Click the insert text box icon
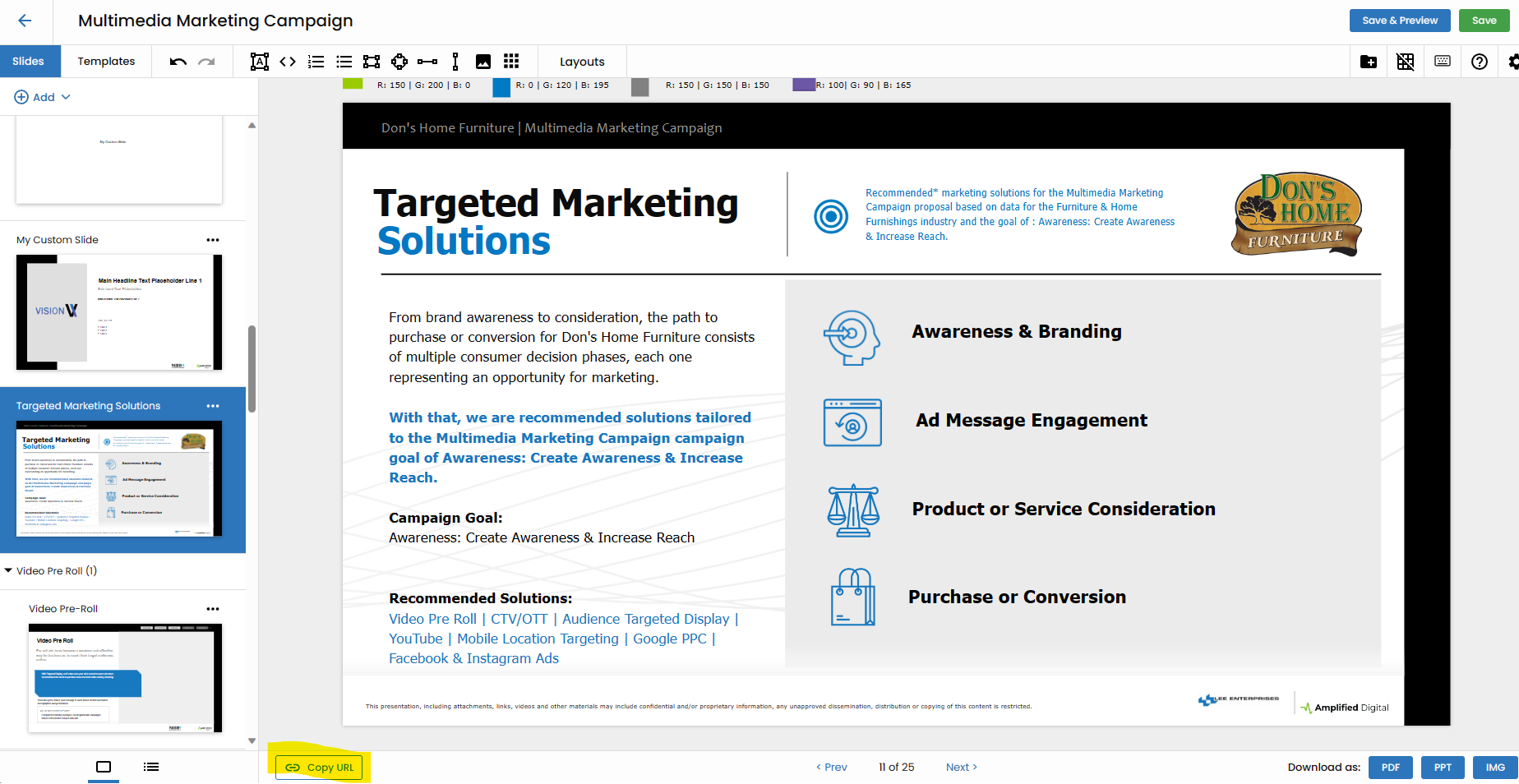The width and height of the screenshot is (1519, 784). tap(260, 62)
